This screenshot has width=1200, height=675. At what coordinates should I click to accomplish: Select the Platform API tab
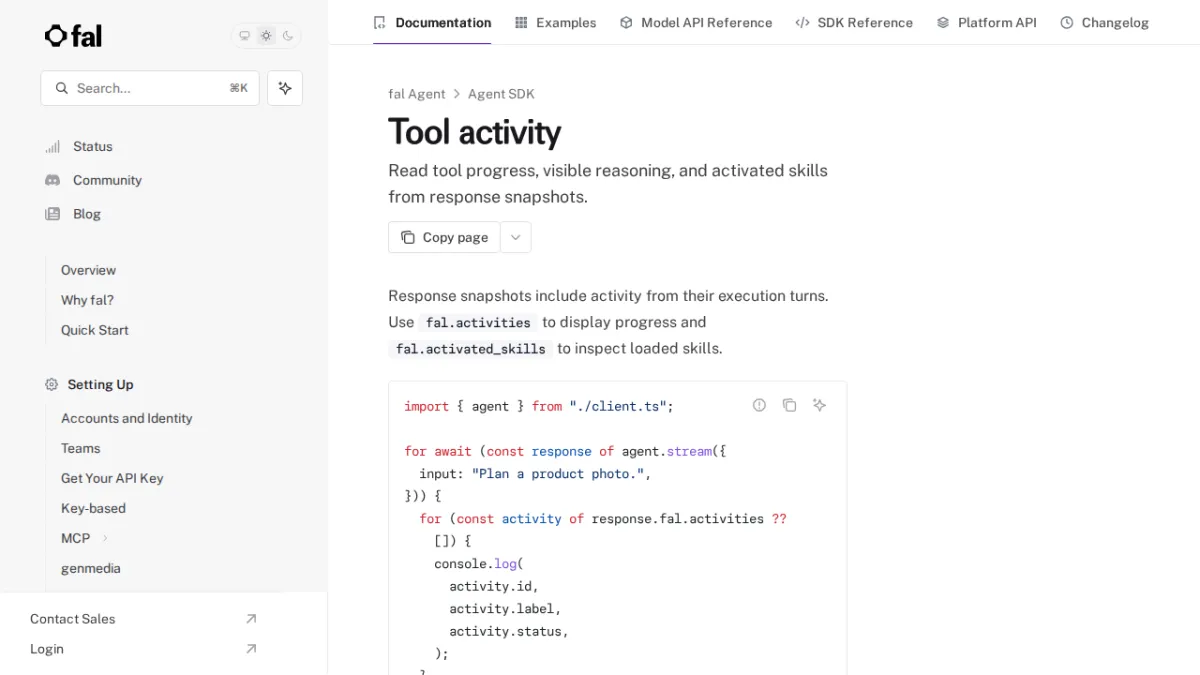coord(987,22)
